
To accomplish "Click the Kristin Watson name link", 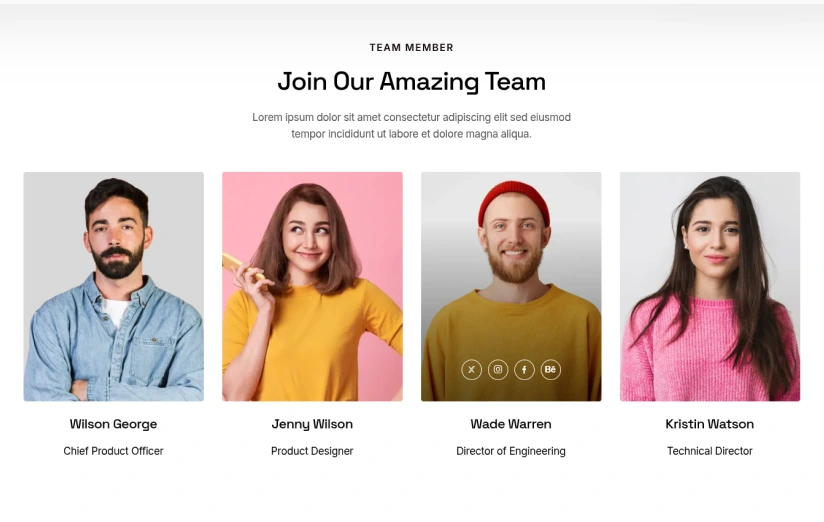I will (709, 424).
